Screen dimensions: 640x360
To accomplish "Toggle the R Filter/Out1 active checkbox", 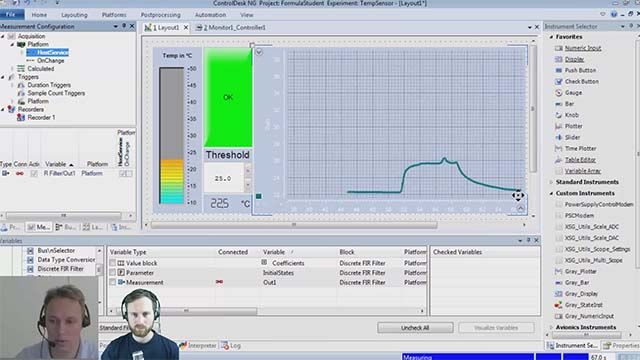I will [34, 173].
